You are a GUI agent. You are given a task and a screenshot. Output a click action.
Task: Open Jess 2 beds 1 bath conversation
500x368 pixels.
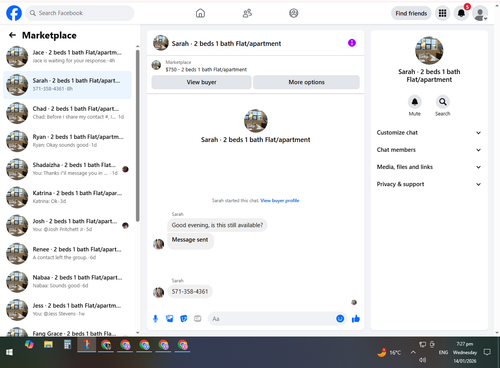[x=67, y=310]
